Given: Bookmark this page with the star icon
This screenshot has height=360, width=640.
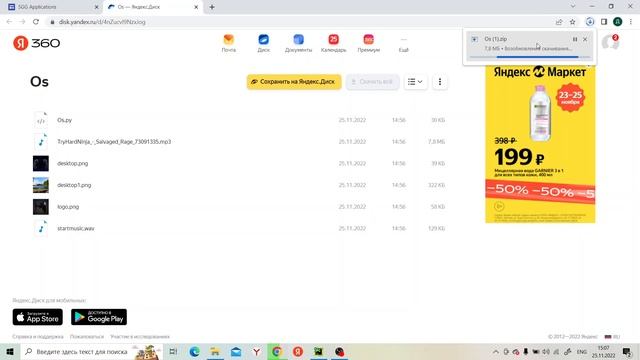Looking at the screenshot, I should 572,22.
